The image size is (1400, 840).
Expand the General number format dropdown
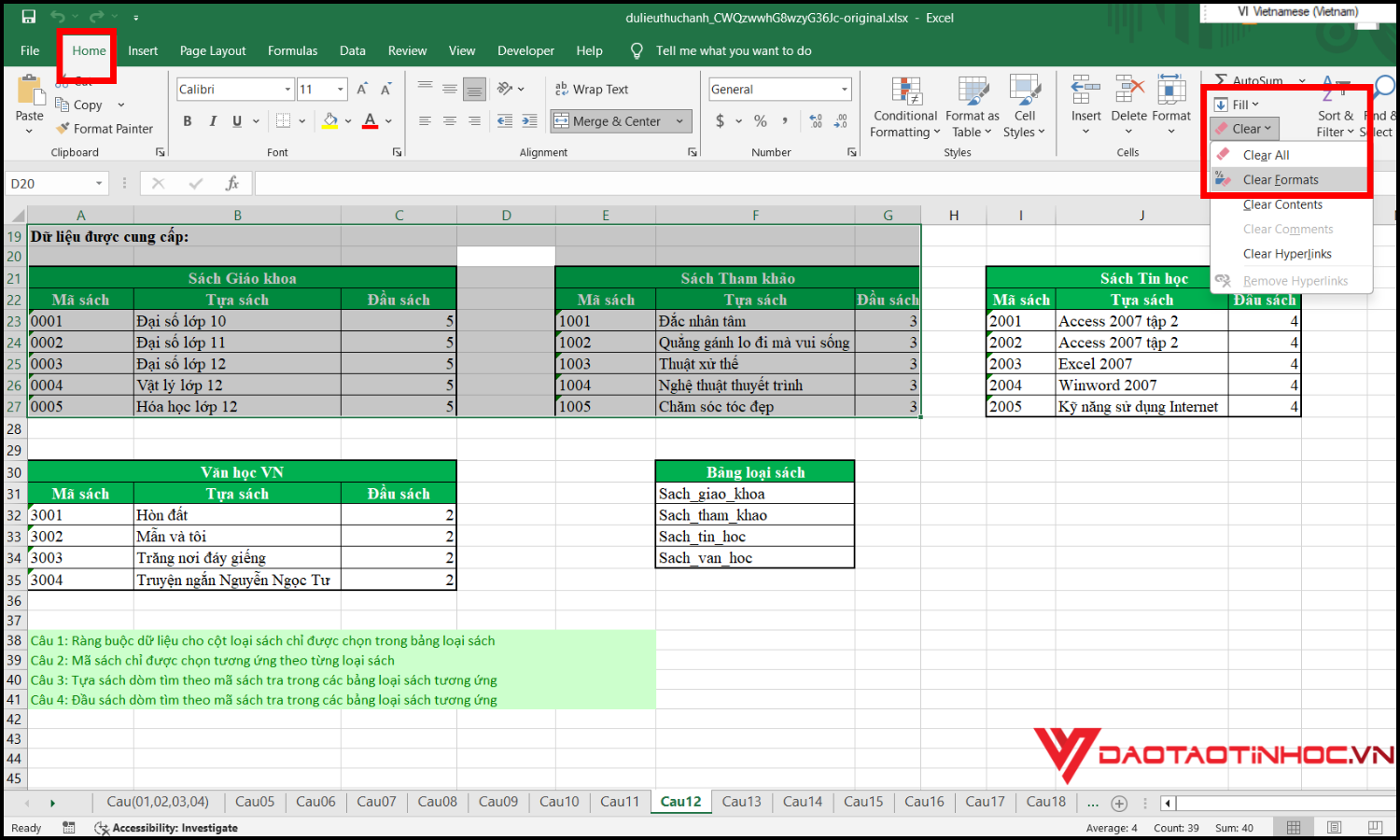click(845, 90)
